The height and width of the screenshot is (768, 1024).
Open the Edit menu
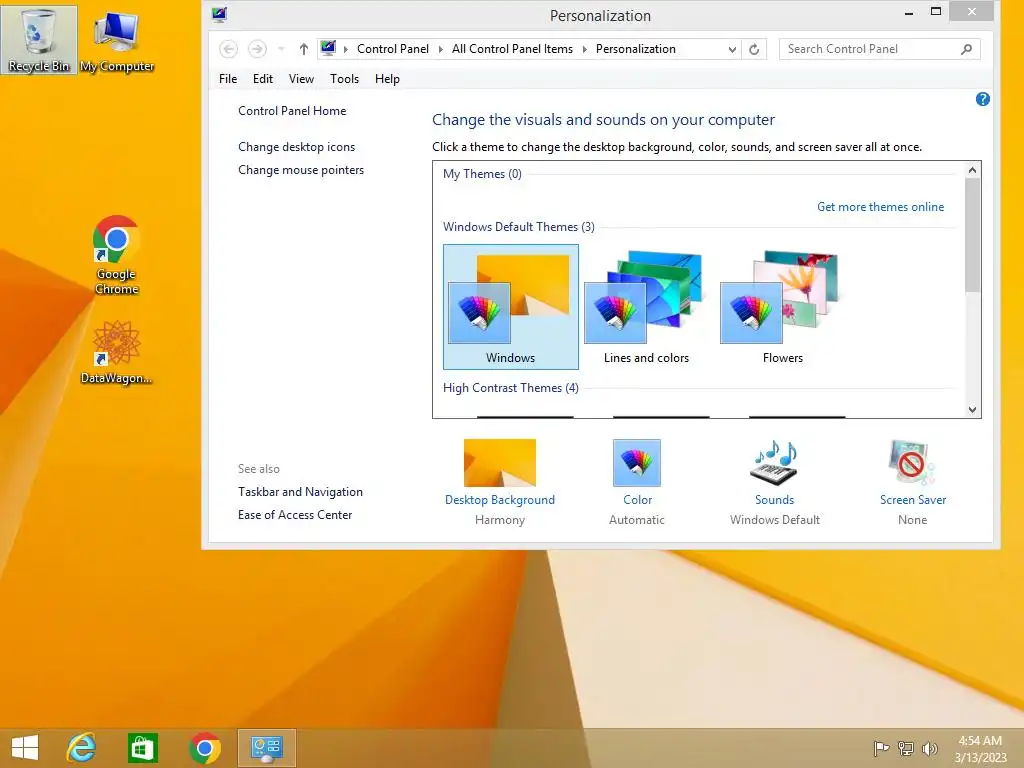click(263, 79)
